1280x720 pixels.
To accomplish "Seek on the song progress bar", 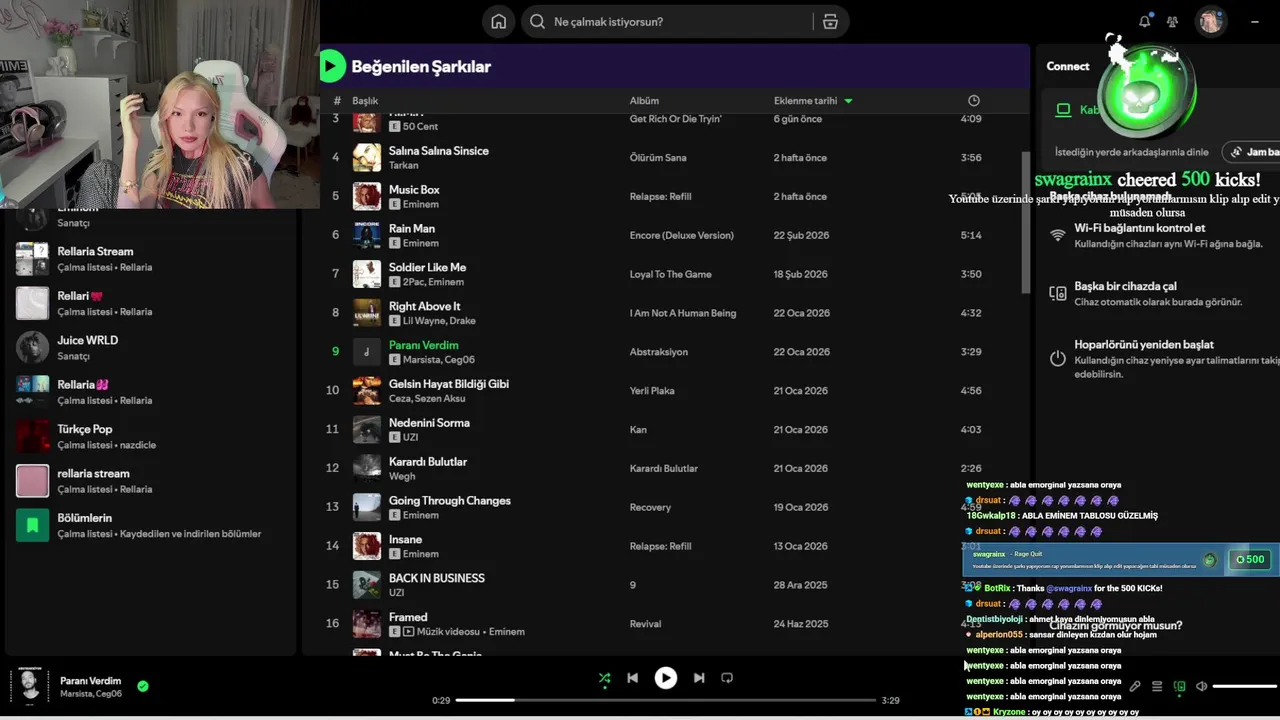I will coord(665,700).
